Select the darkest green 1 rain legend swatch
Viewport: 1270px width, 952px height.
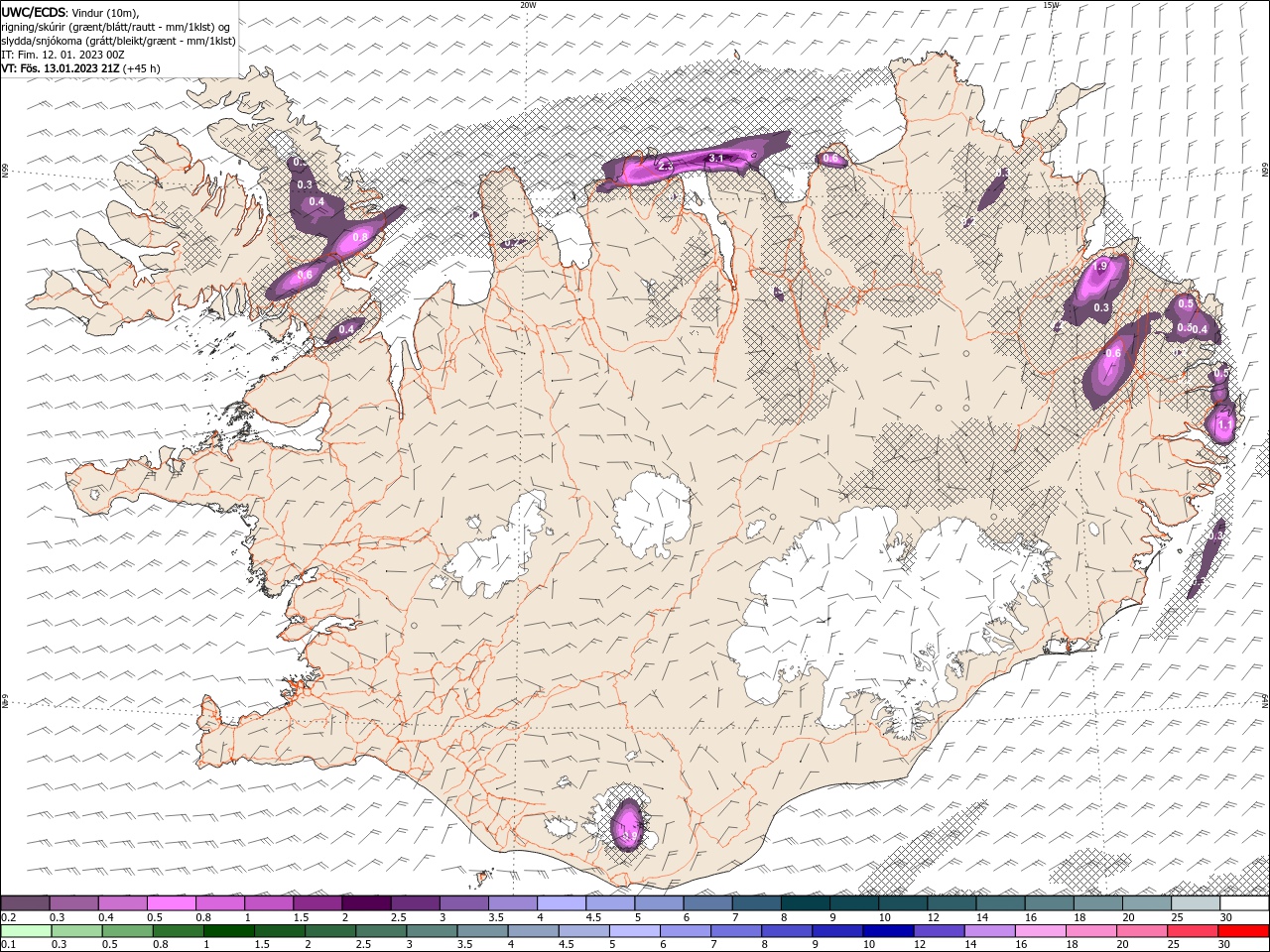click(228, 931)
